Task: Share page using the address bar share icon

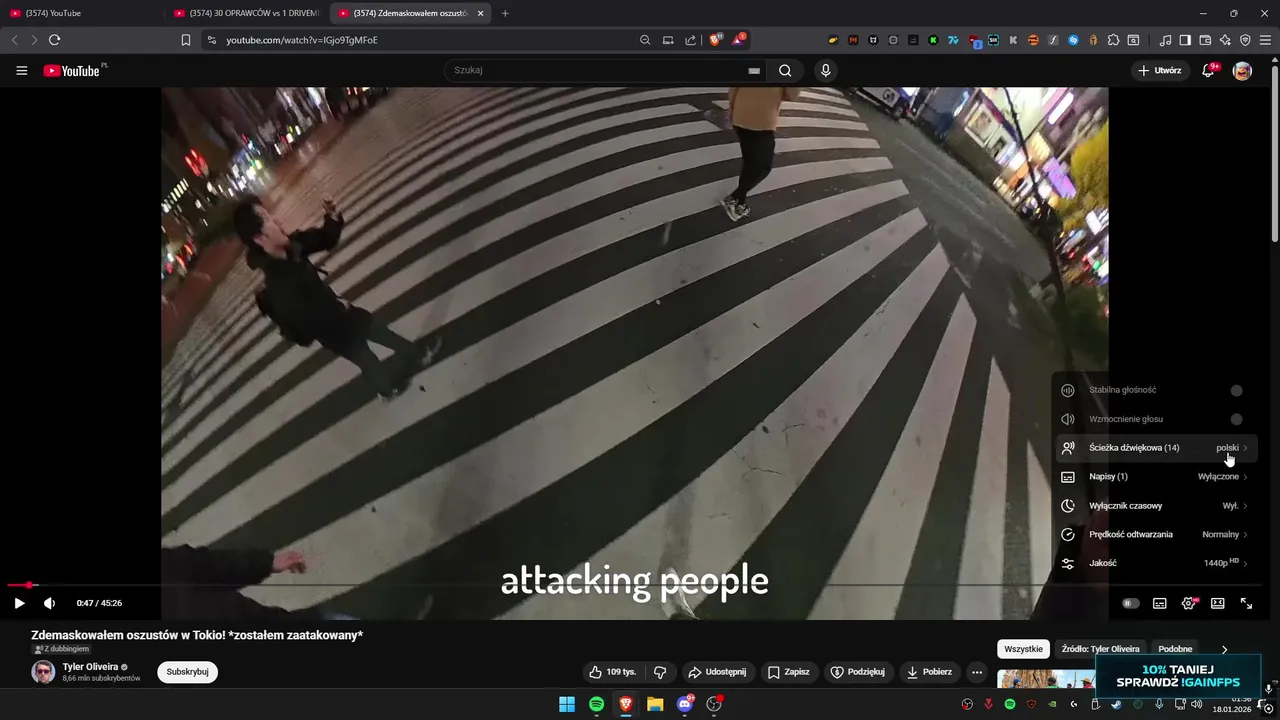Action: coord(690,40)
